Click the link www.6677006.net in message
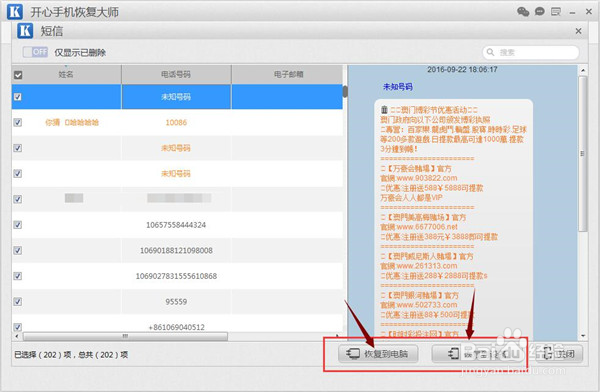This screenshot has width=600, height=392. (x=427, y=227)
